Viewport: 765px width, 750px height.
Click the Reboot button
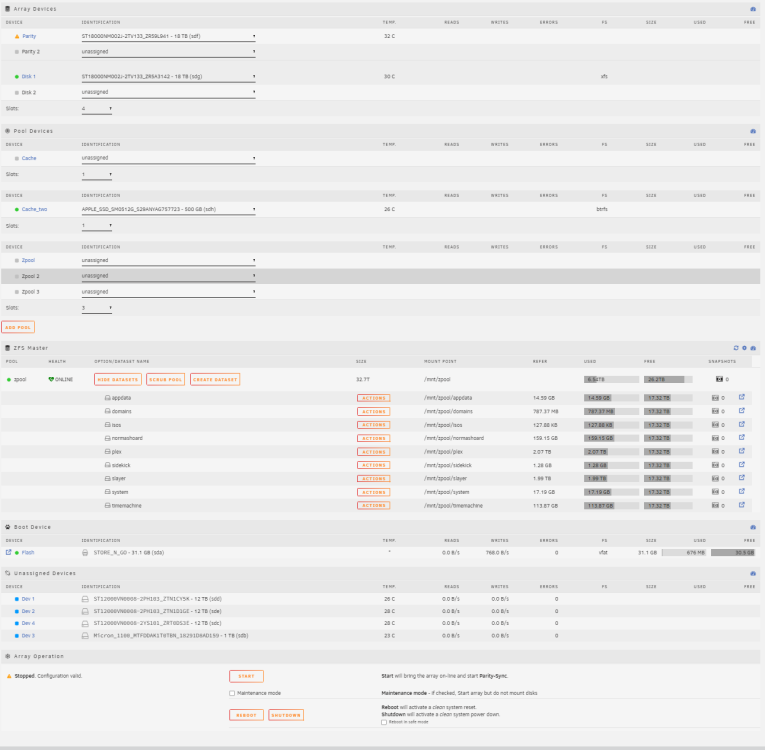246,715
